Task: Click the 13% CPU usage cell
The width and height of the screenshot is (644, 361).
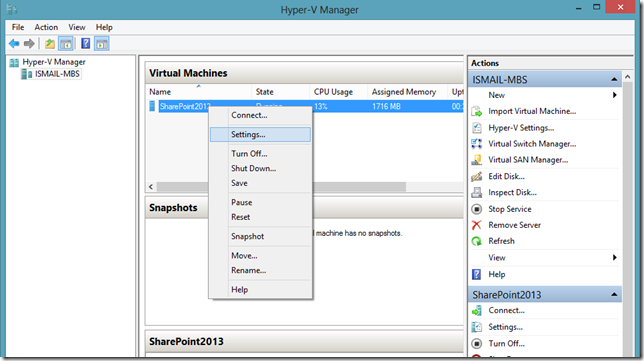Action: coord(321,107)
